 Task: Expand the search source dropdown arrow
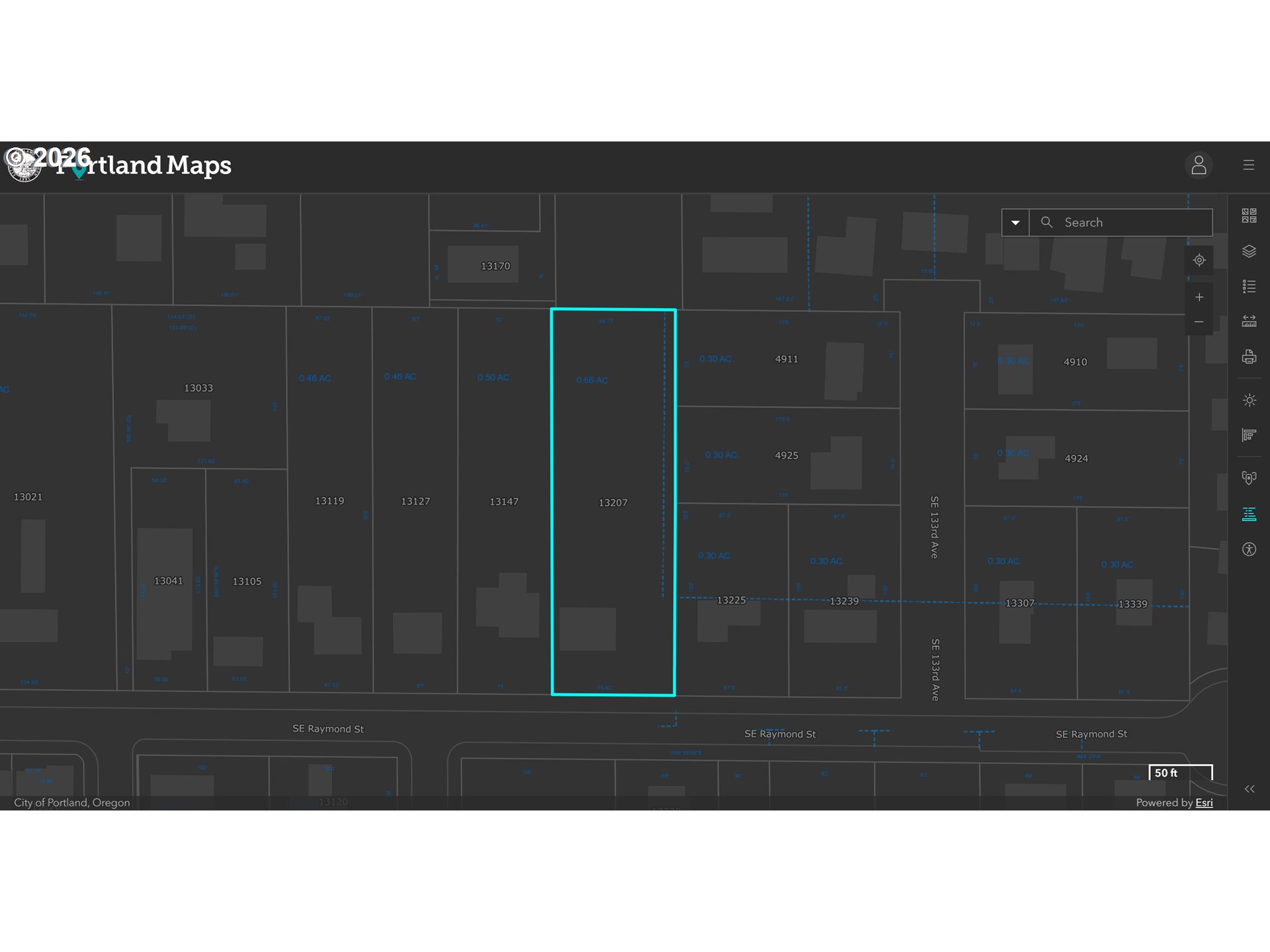click(1015, 223)
